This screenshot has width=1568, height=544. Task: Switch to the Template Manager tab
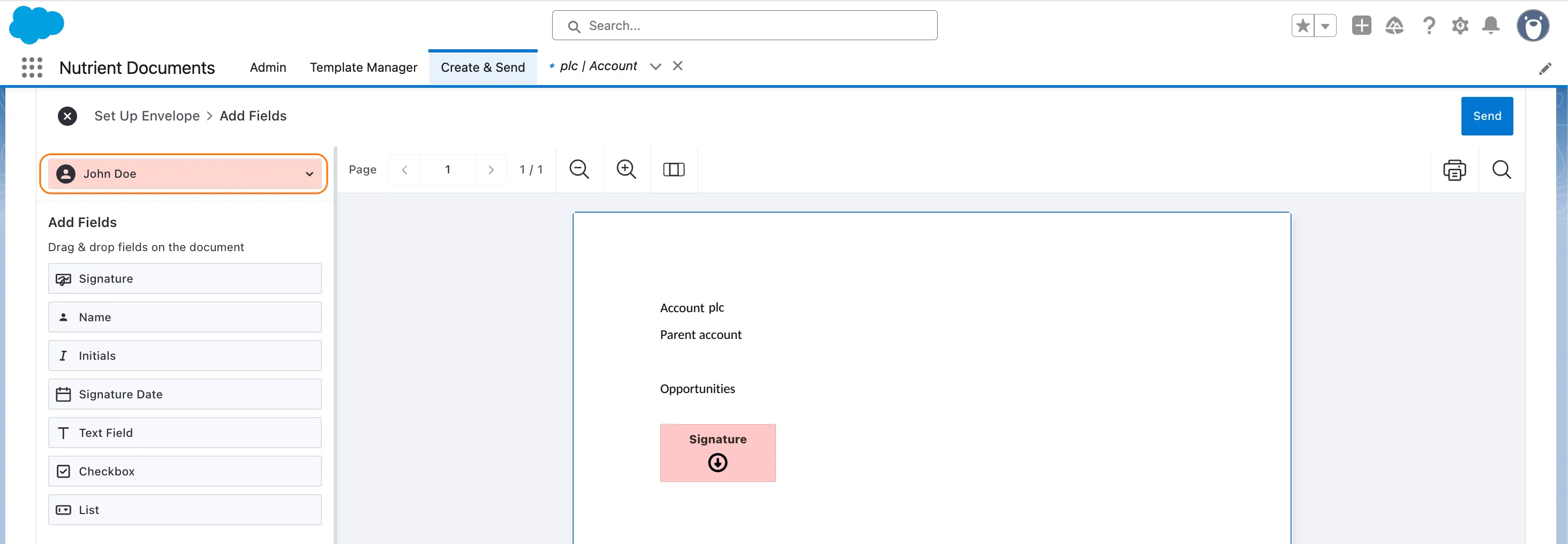364,67
